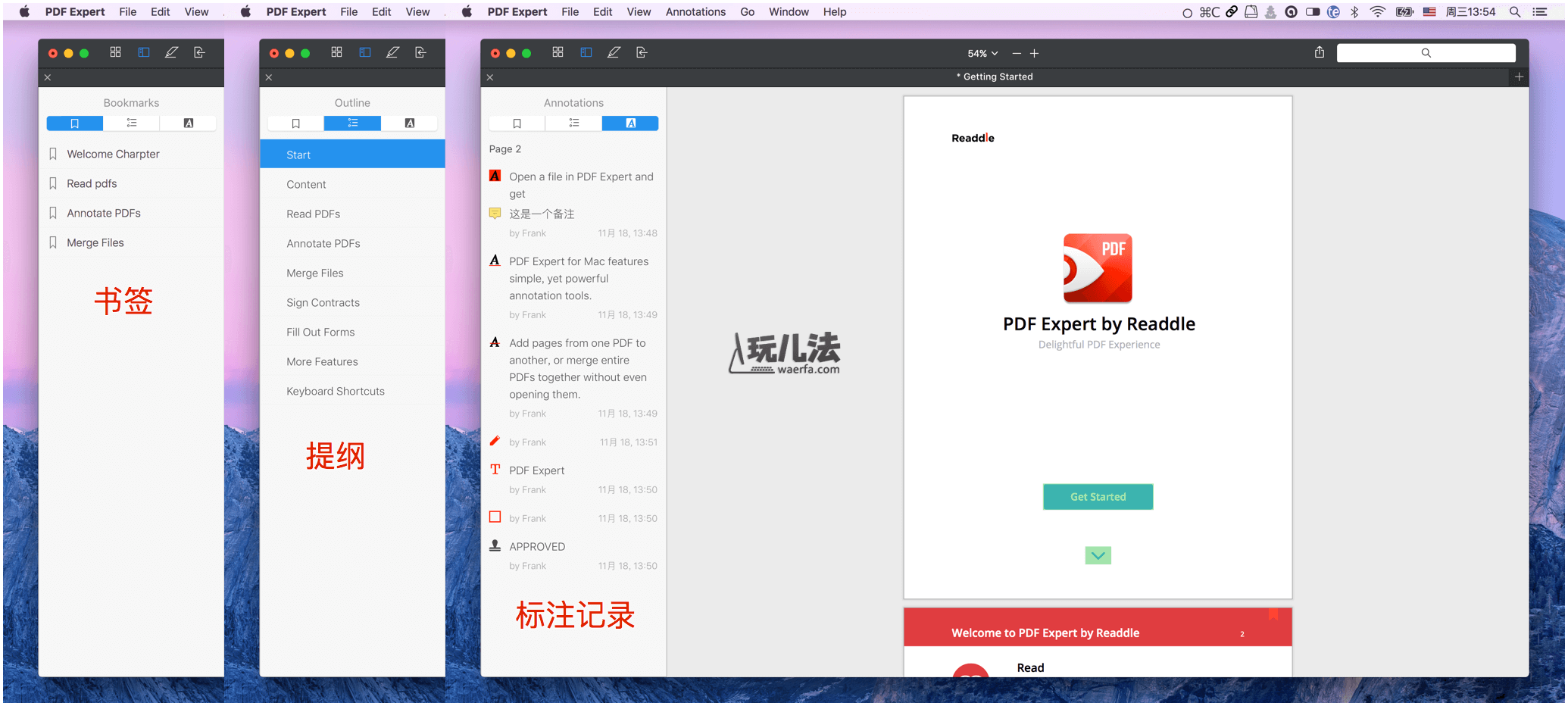Open thumbnails grid view in Outline window

[336, 52]
